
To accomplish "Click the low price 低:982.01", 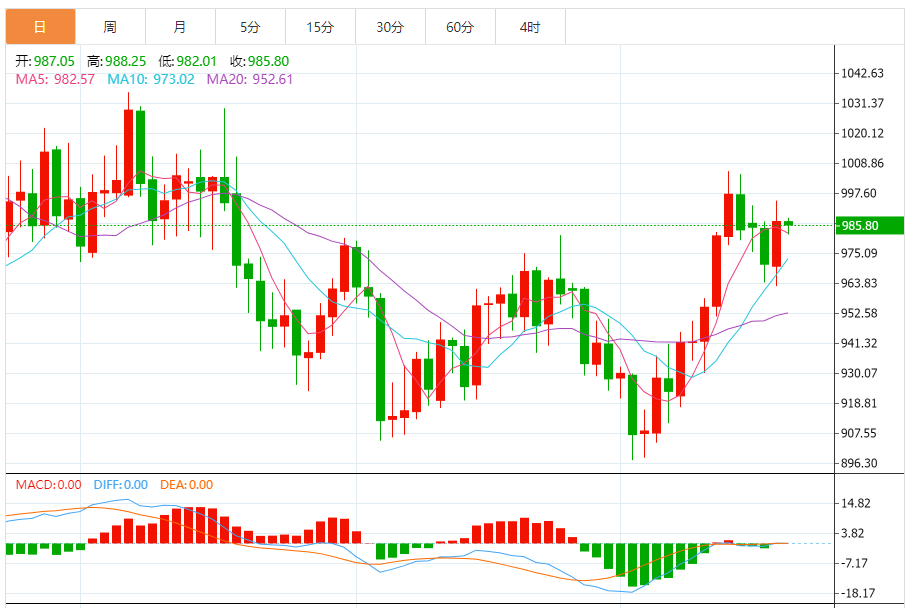I will 188,61.
